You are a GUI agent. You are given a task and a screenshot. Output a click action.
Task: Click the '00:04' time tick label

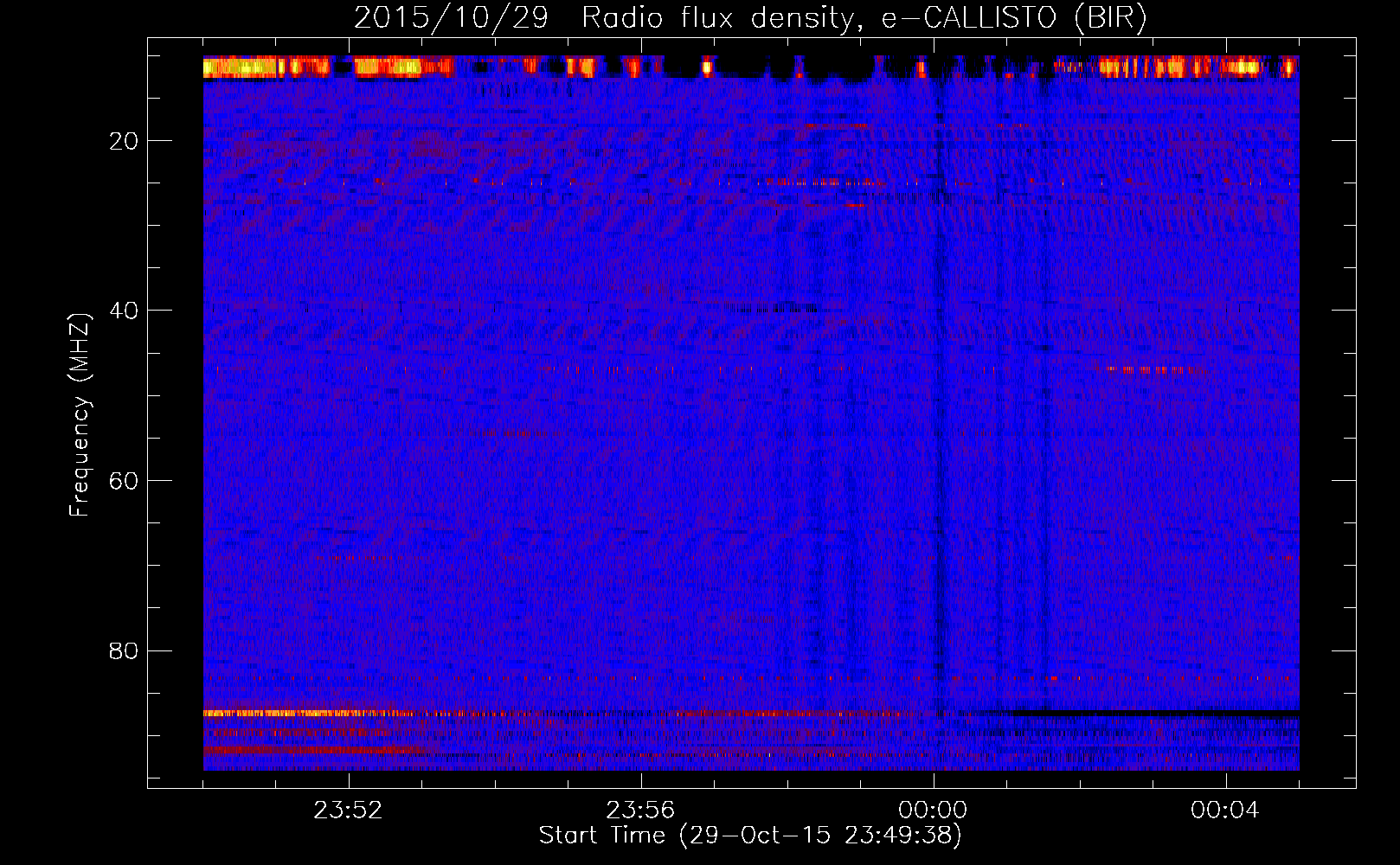point(1225,811)
